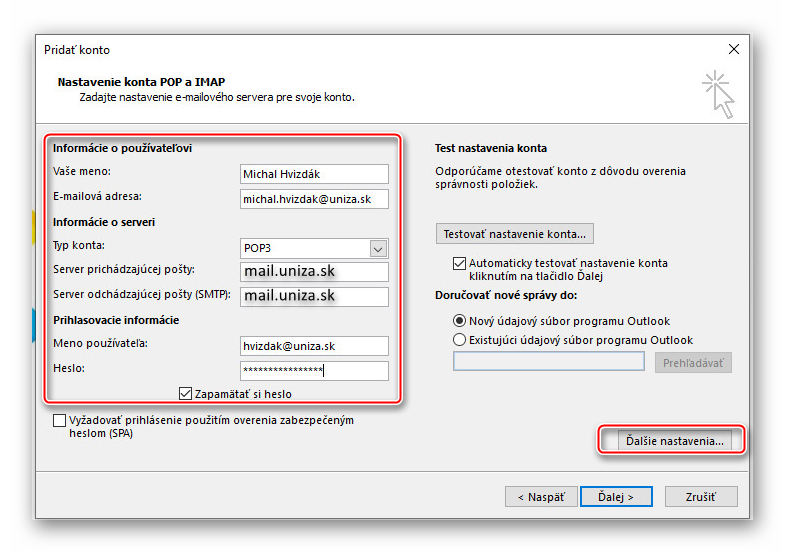Open Ďalšie nastavenia settings

(x=672, y=441)
